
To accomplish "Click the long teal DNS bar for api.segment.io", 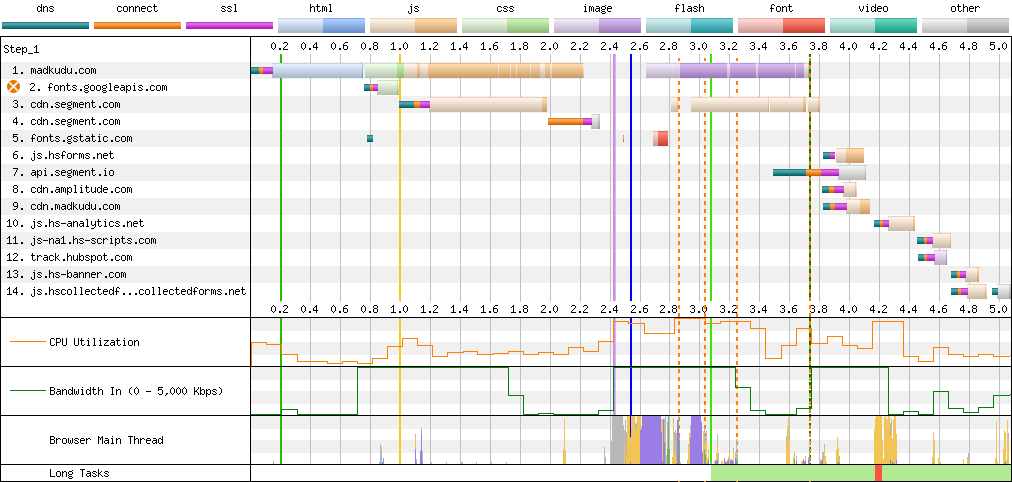I will click(792, 172).
